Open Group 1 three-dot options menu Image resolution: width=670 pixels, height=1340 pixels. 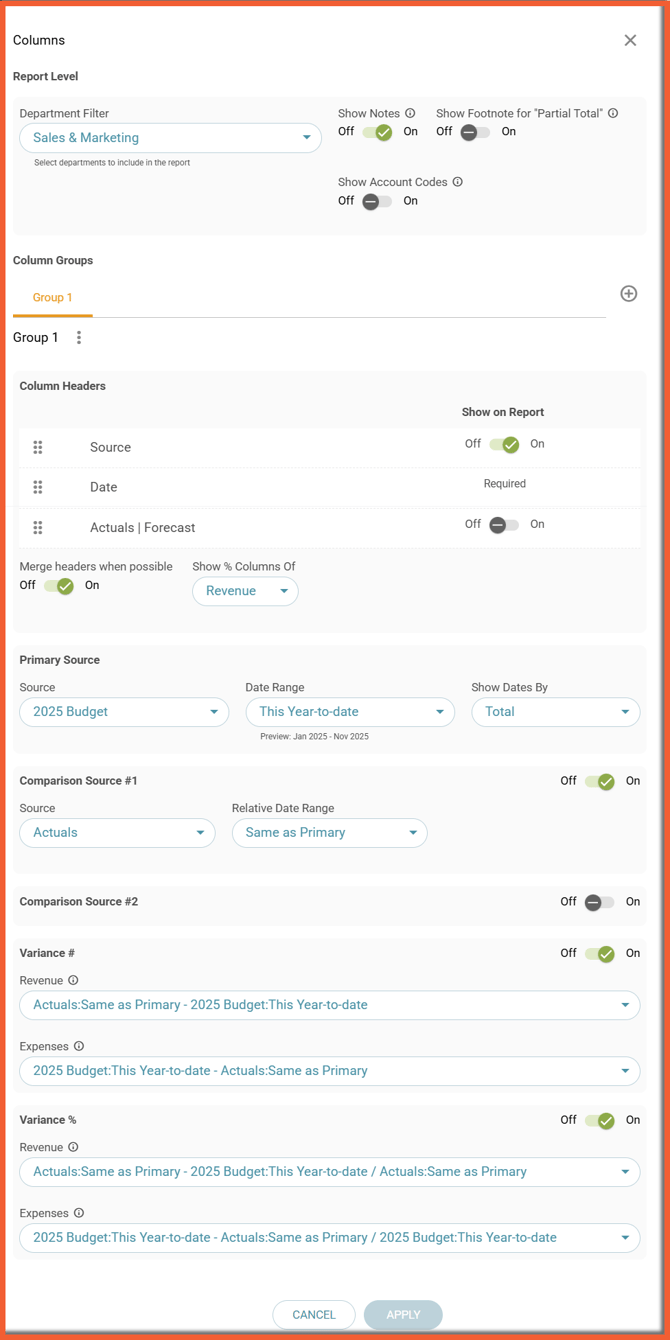pyautogui.click(x=79, y=338)
